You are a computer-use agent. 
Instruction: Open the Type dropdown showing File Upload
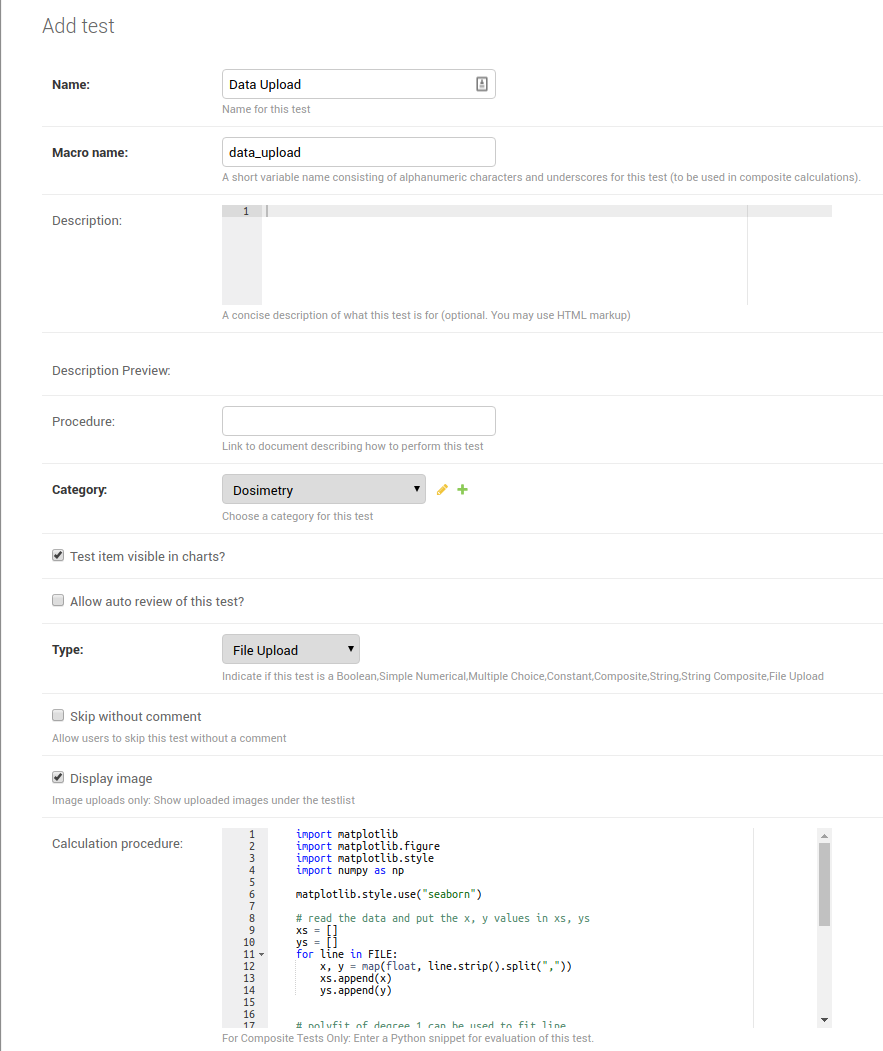point(291,650)
